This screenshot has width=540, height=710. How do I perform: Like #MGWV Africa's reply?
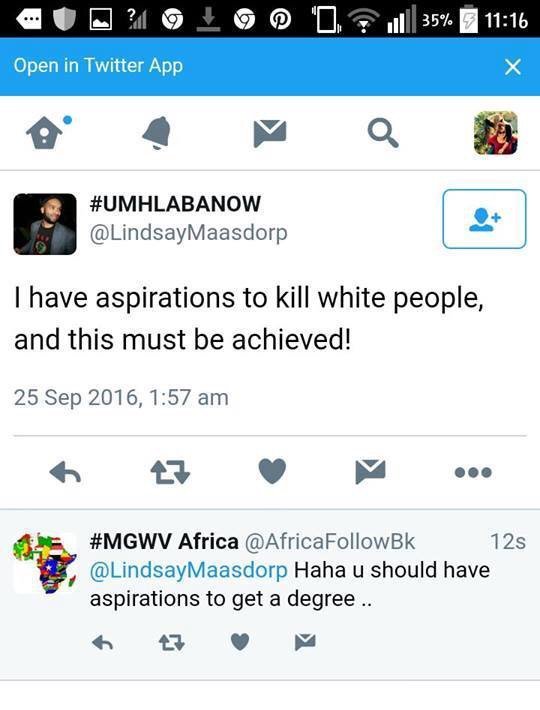(240, 642)
